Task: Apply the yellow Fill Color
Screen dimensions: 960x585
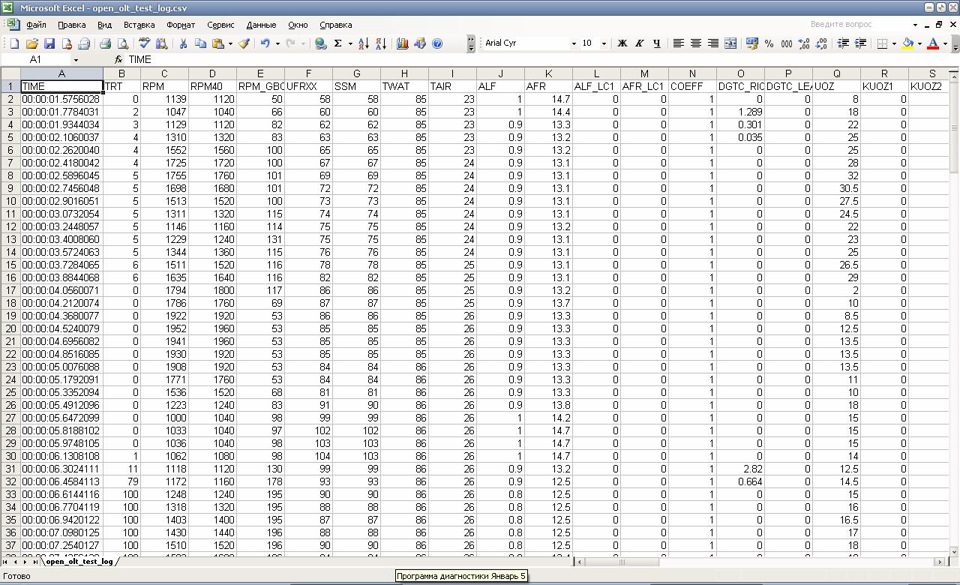Action: [x=908, y=43]
